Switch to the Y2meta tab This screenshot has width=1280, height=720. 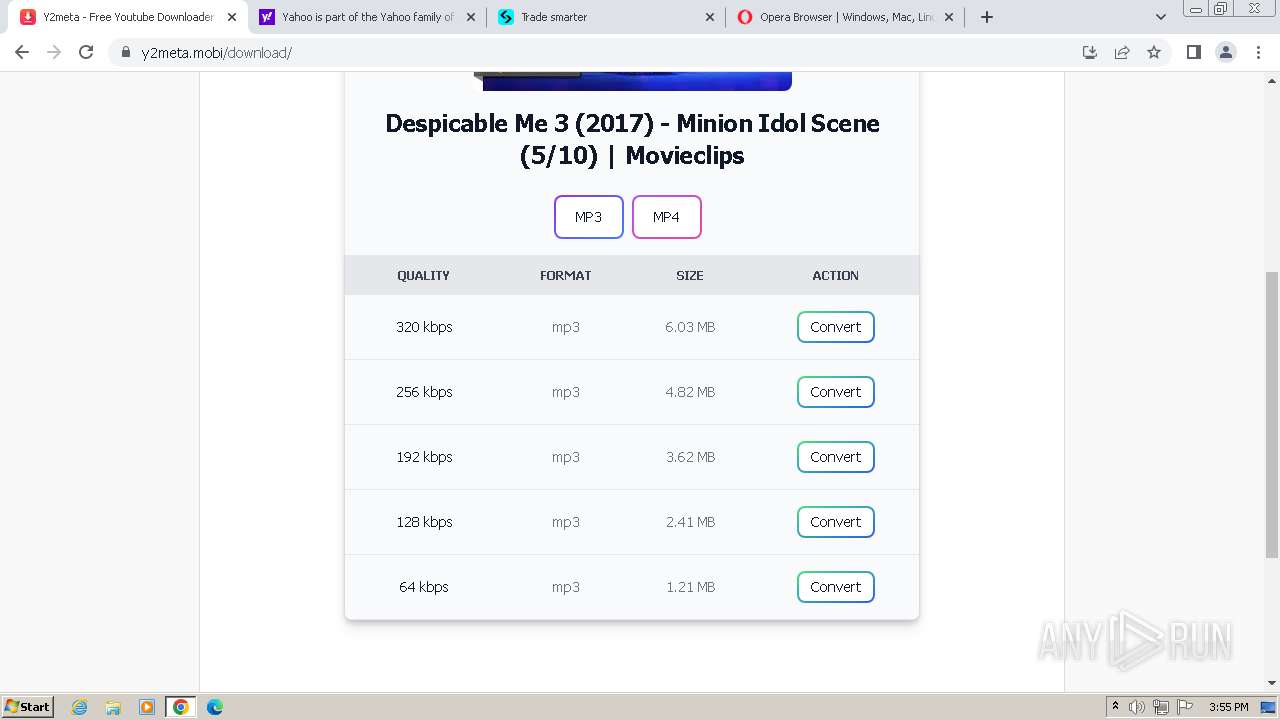click(128, 17)
